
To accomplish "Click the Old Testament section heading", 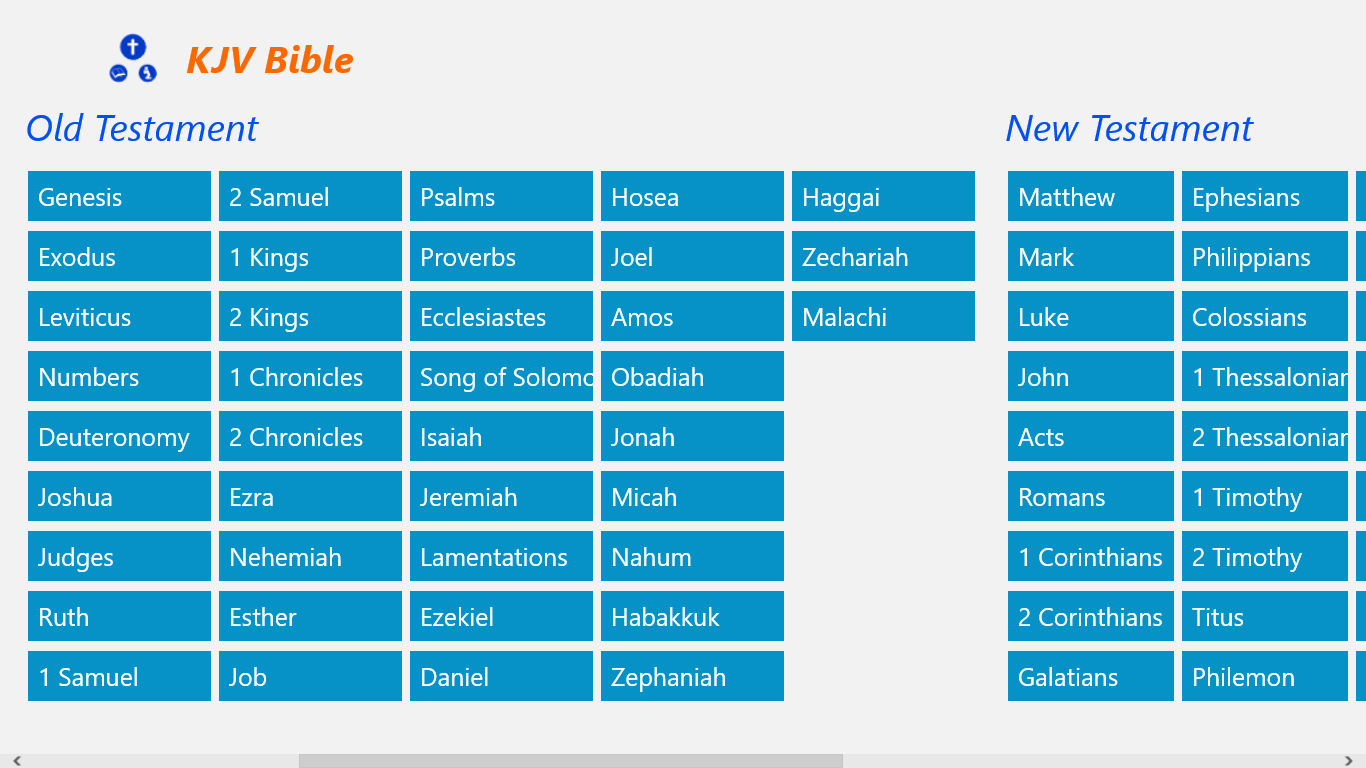I will (x=142, y=129).
